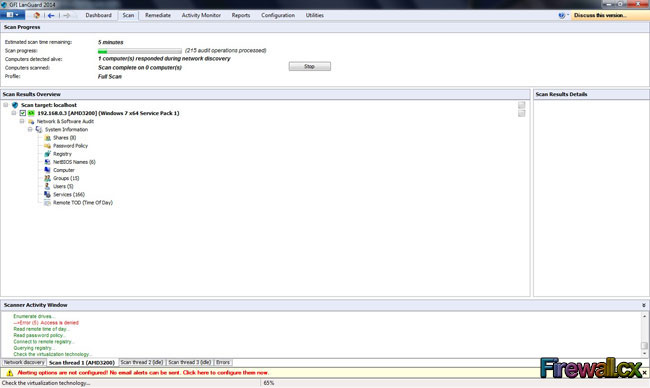Click the home icon in the toolbar
Viewport: 650px width, 388px height.
[36, 15]
